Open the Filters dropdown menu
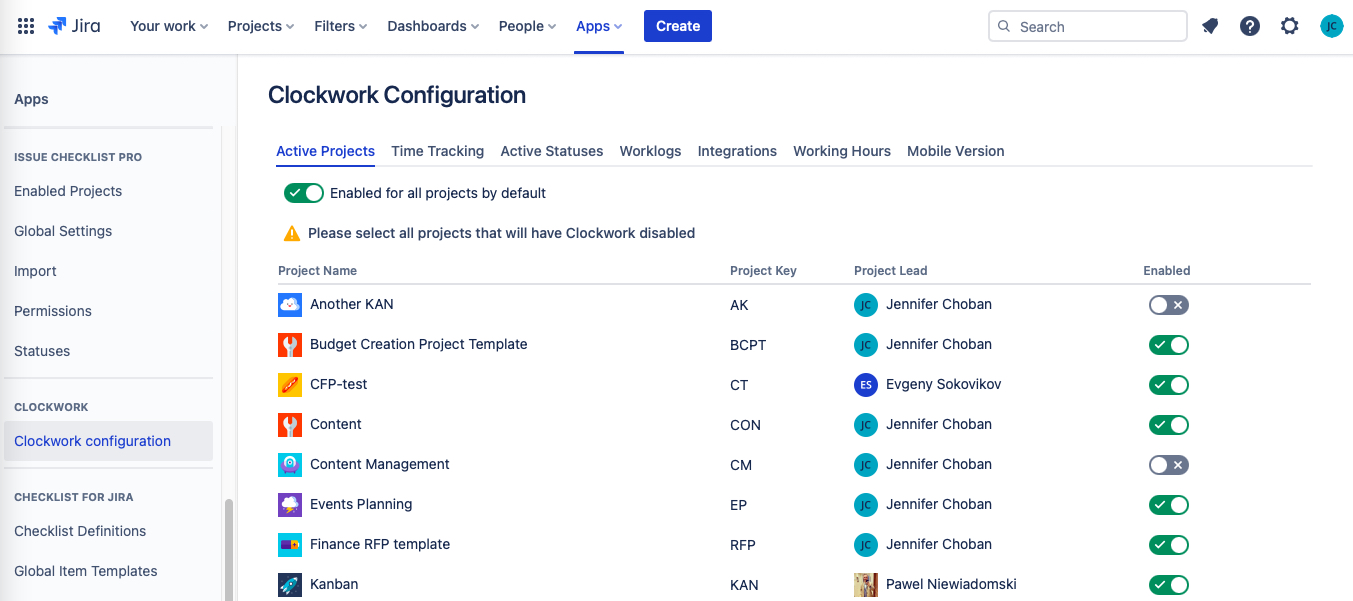1353x601 pixels. click(x=341, y=26)
